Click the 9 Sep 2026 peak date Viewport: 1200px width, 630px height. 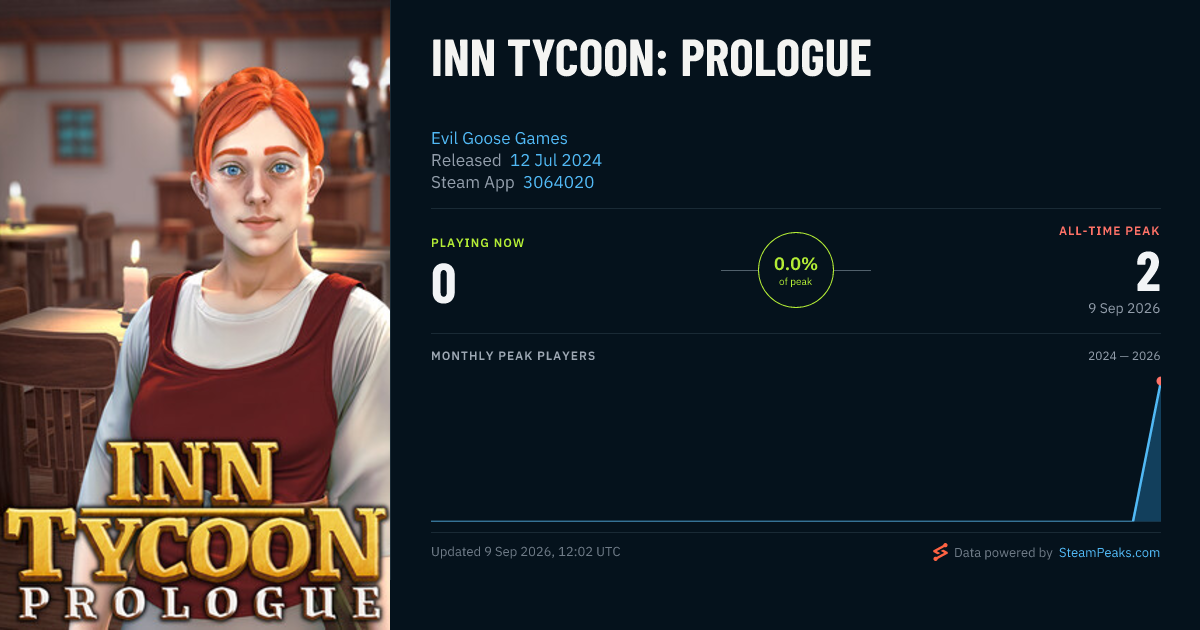point(1124,308)
